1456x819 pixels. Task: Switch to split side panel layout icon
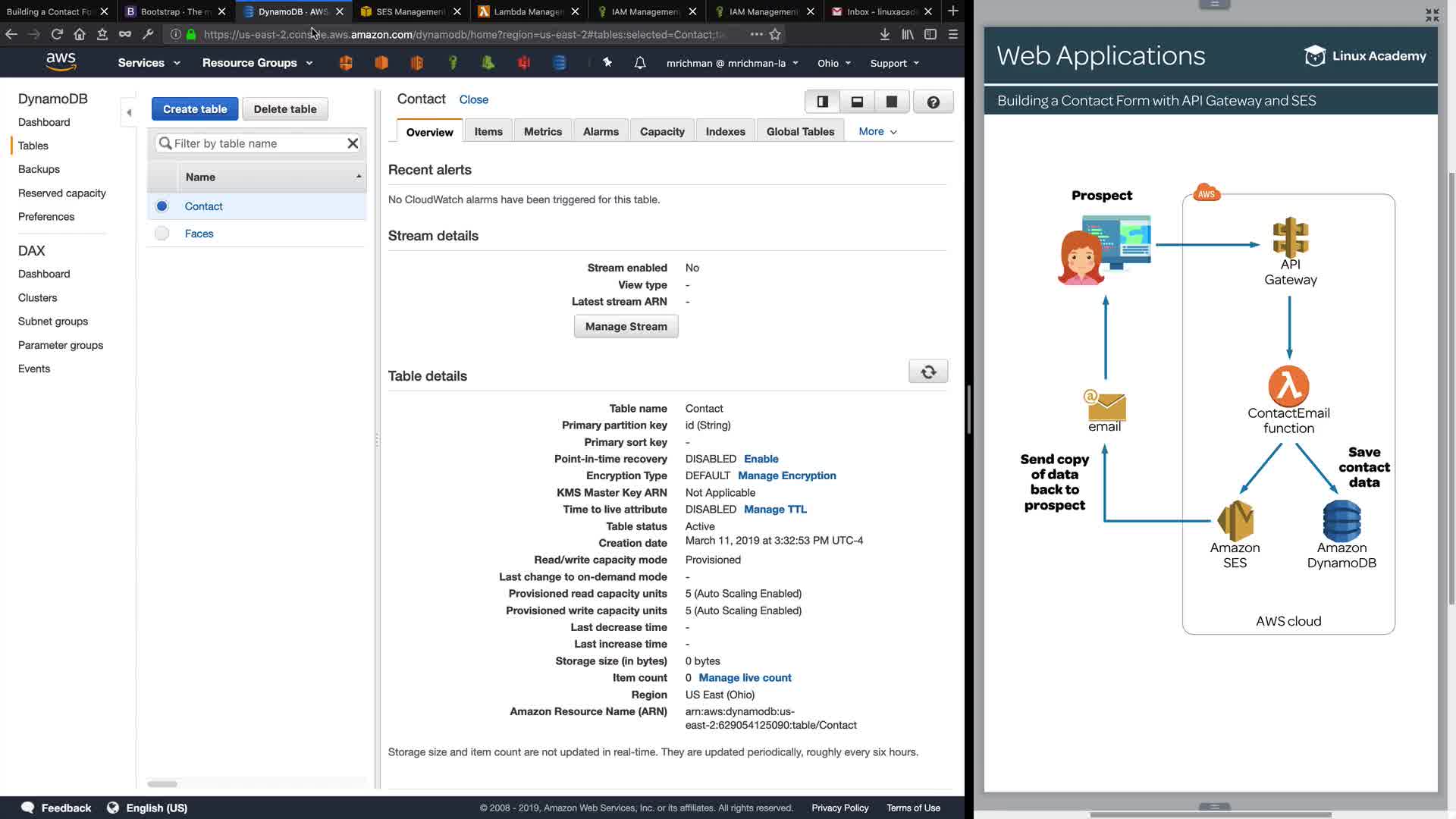(x=822, y=102)
